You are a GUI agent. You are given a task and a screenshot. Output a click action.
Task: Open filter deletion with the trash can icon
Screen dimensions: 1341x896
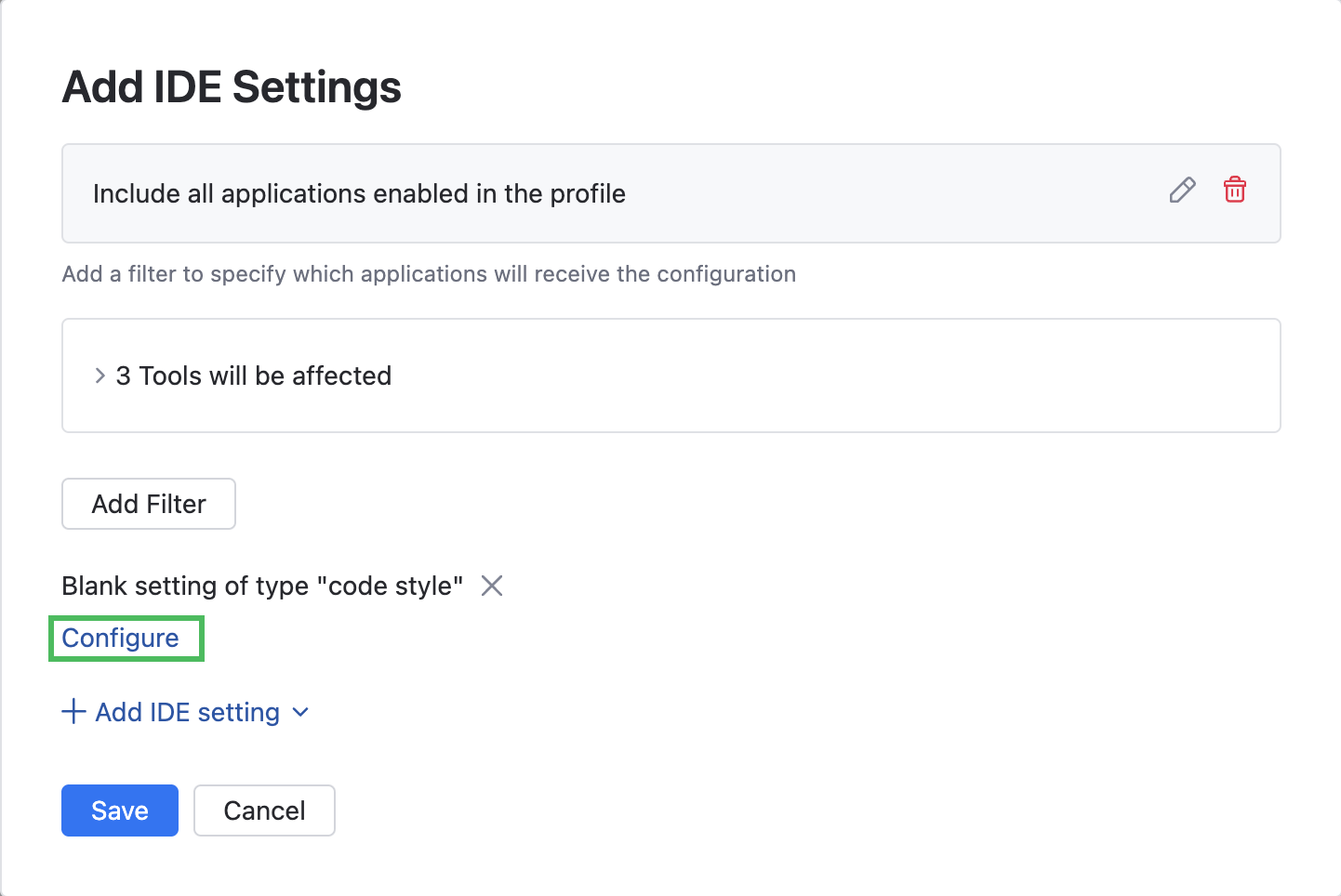pos(1234,191)
